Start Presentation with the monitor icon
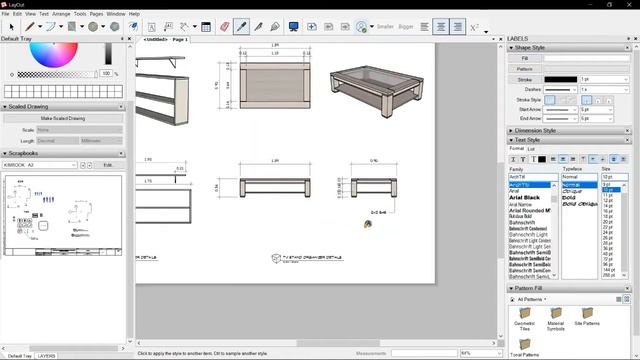 [x=293, y=27]
